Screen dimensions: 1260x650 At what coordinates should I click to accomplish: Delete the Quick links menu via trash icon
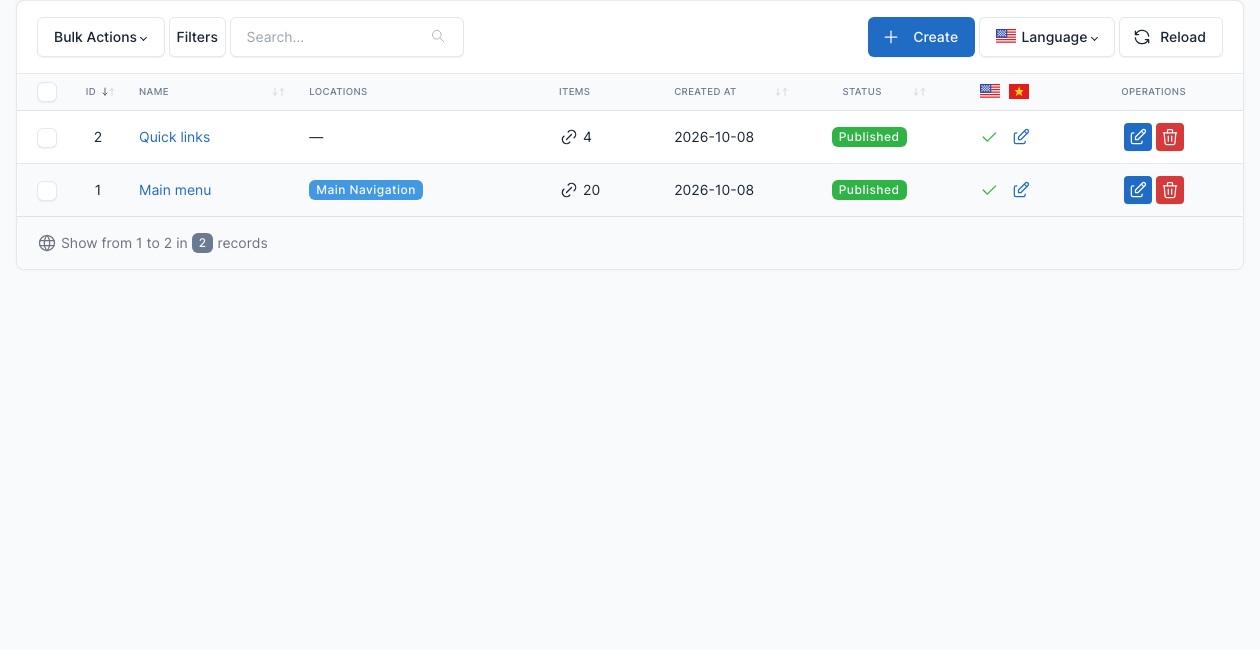1170,137
